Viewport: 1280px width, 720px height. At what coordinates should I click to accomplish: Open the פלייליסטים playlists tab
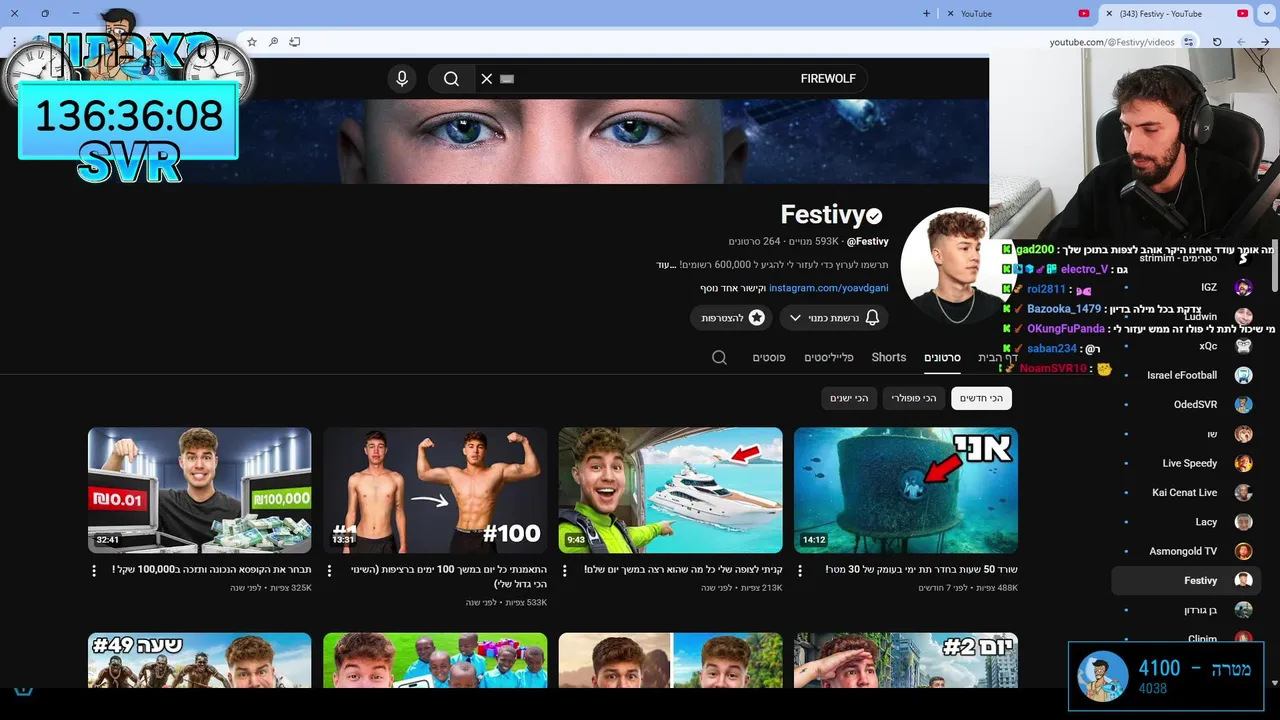[829, 357]
